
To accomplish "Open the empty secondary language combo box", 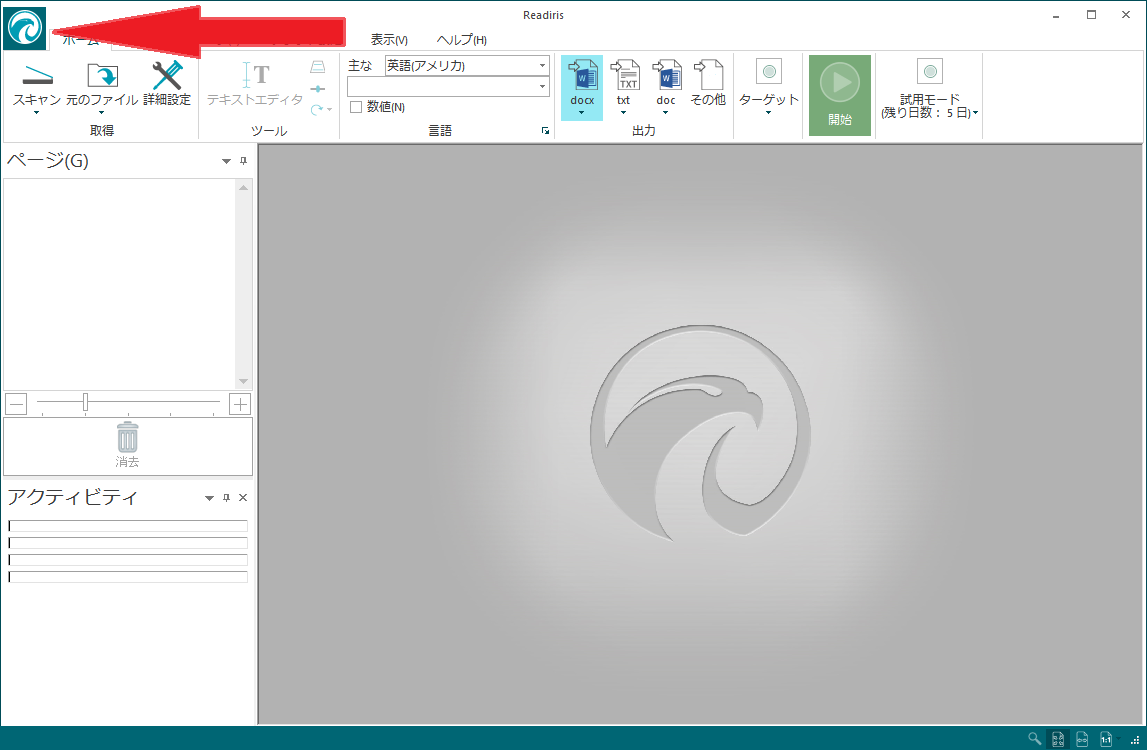I will tap(448, 86).
